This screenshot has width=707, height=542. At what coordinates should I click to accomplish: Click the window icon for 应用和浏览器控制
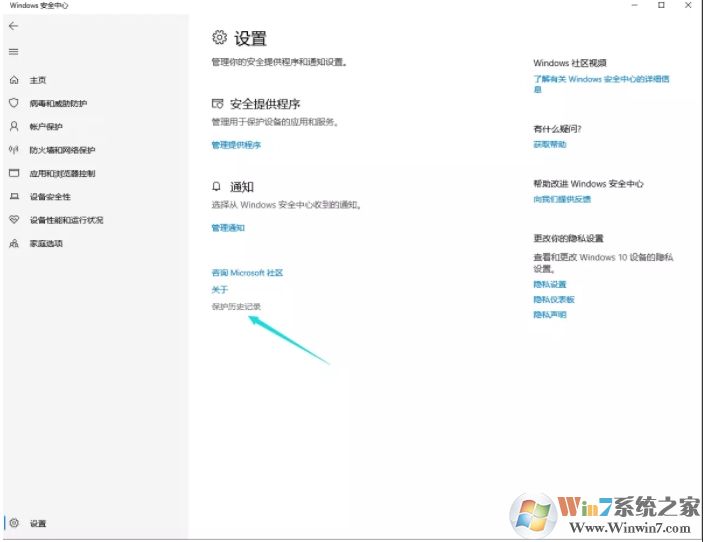[x=14, y=173]
